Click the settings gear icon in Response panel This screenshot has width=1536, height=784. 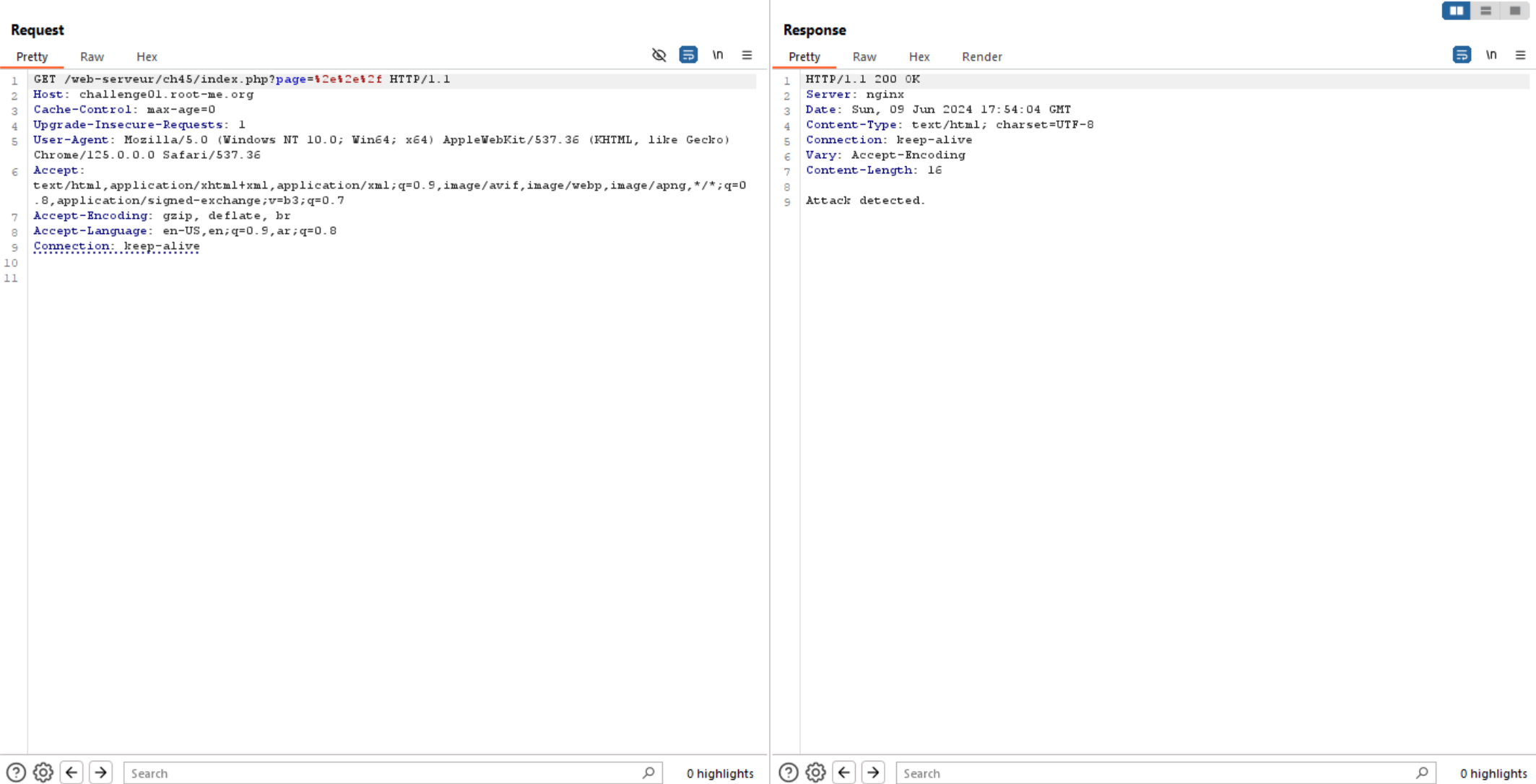[x=816, y=772]
